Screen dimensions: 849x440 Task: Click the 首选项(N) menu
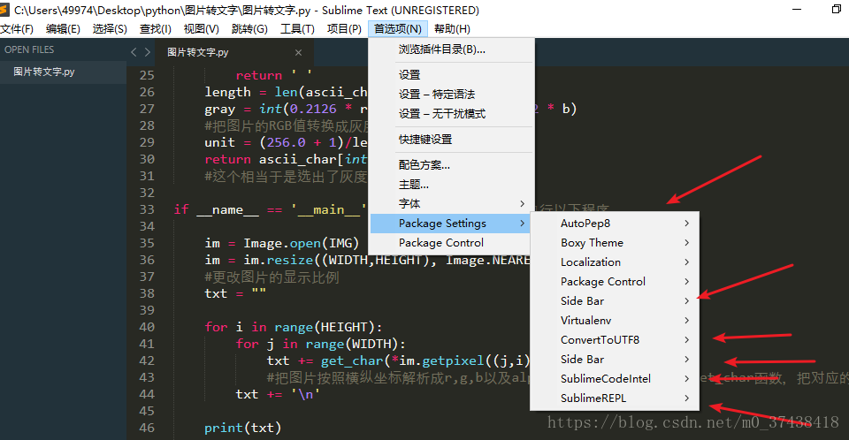coord(398,29)
